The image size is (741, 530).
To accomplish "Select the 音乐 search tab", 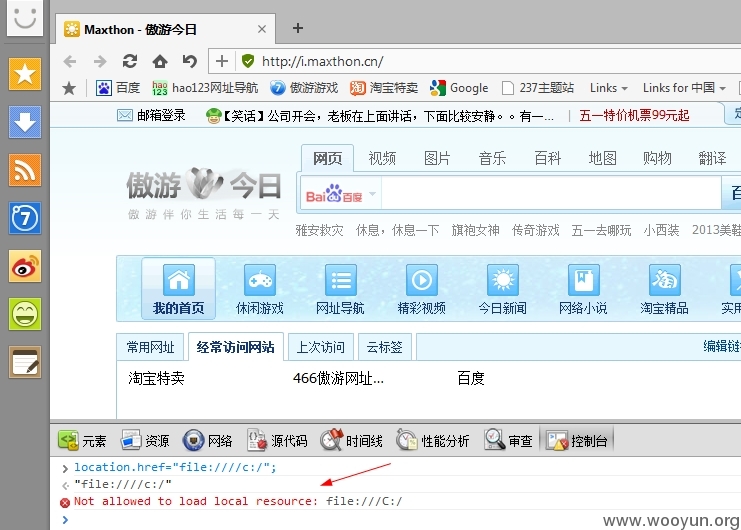I will (x=492, y=158).
